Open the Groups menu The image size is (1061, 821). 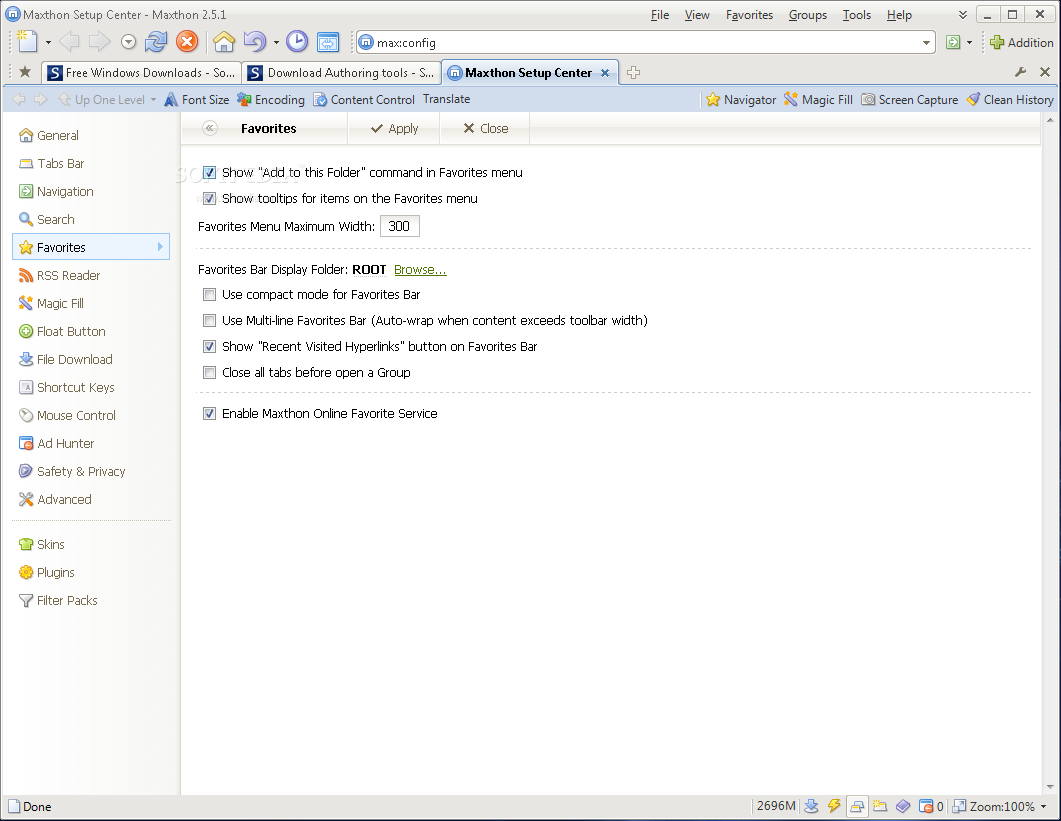[807, 15]
